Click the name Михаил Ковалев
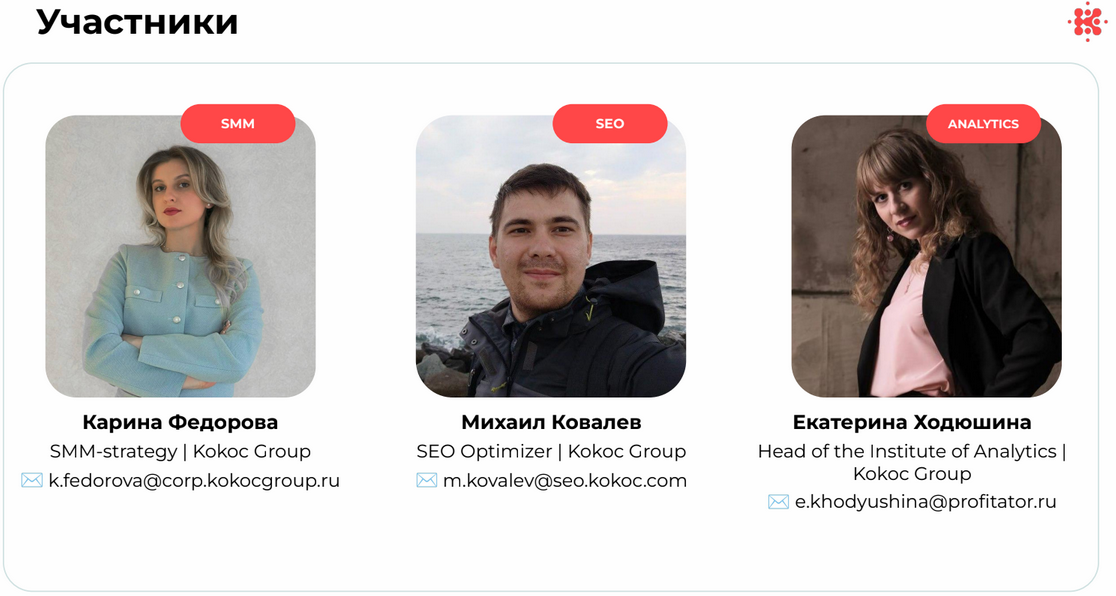This screenshot has height=596, width=1116. (x=551, y=422)
